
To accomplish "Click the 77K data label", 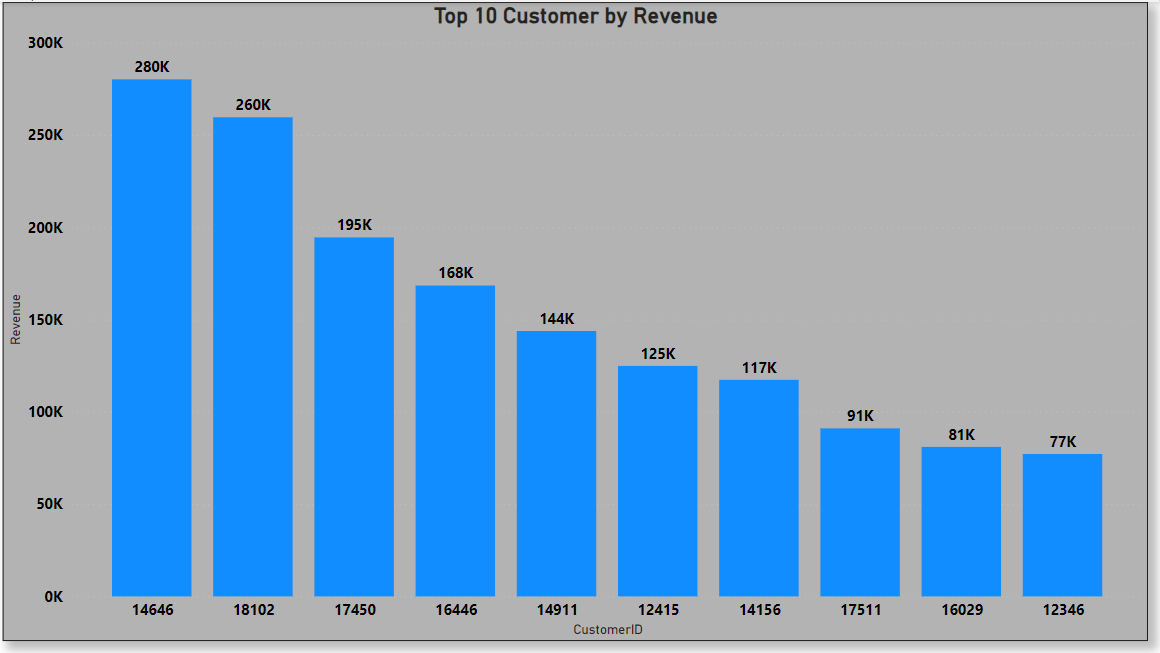I will [1062, 441].
